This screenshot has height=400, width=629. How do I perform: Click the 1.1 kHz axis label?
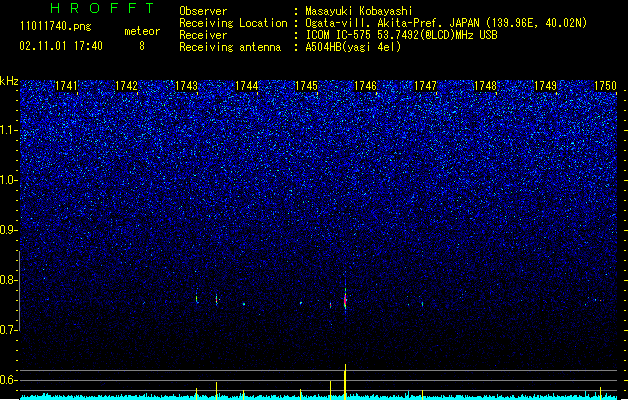(x=9, y=130)
